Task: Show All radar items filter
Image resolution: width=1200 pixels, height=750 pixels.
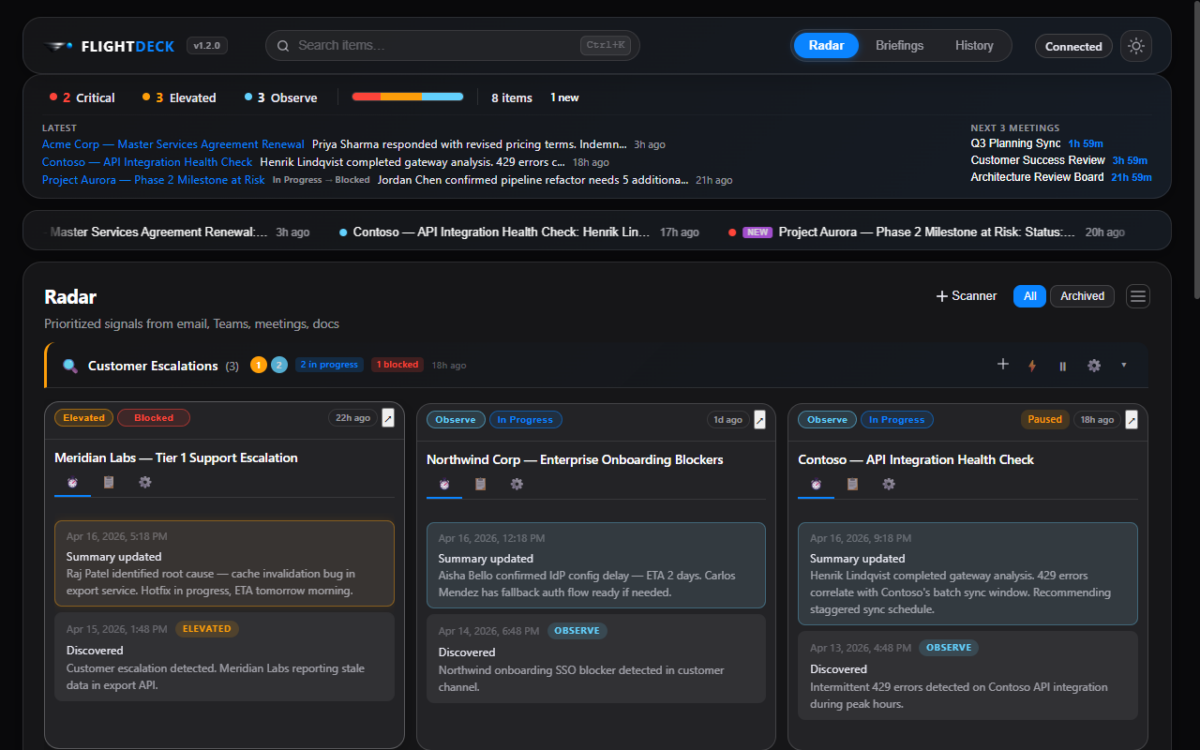Action: pyautogui.click(x=1030, y=296)
